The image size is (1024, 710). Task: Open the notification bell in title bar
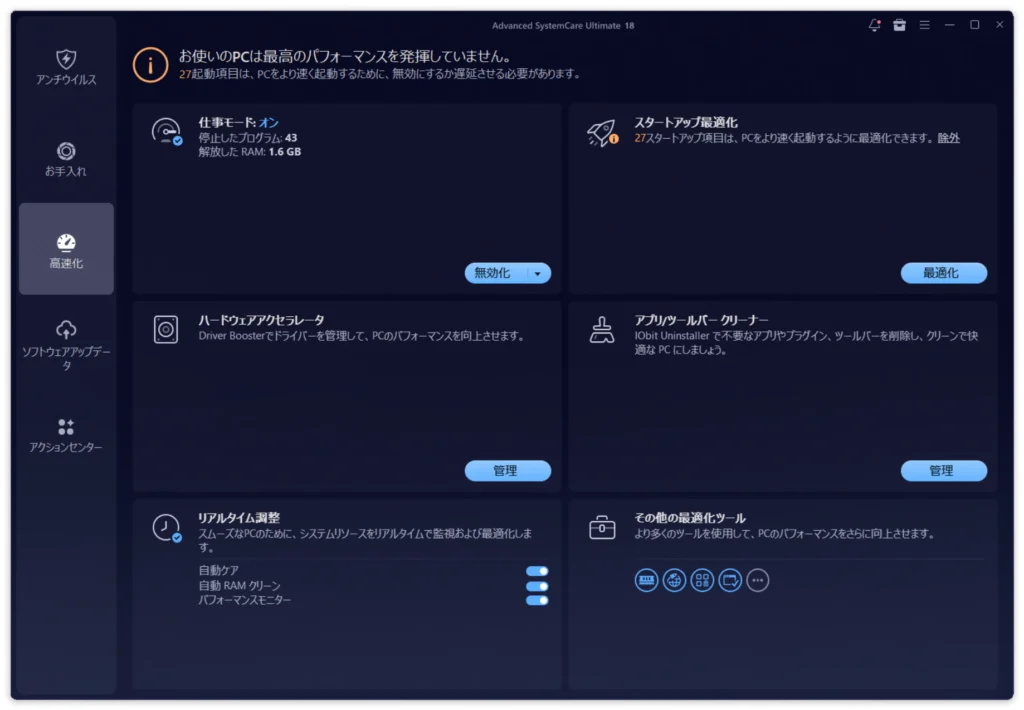click(875, 25)
